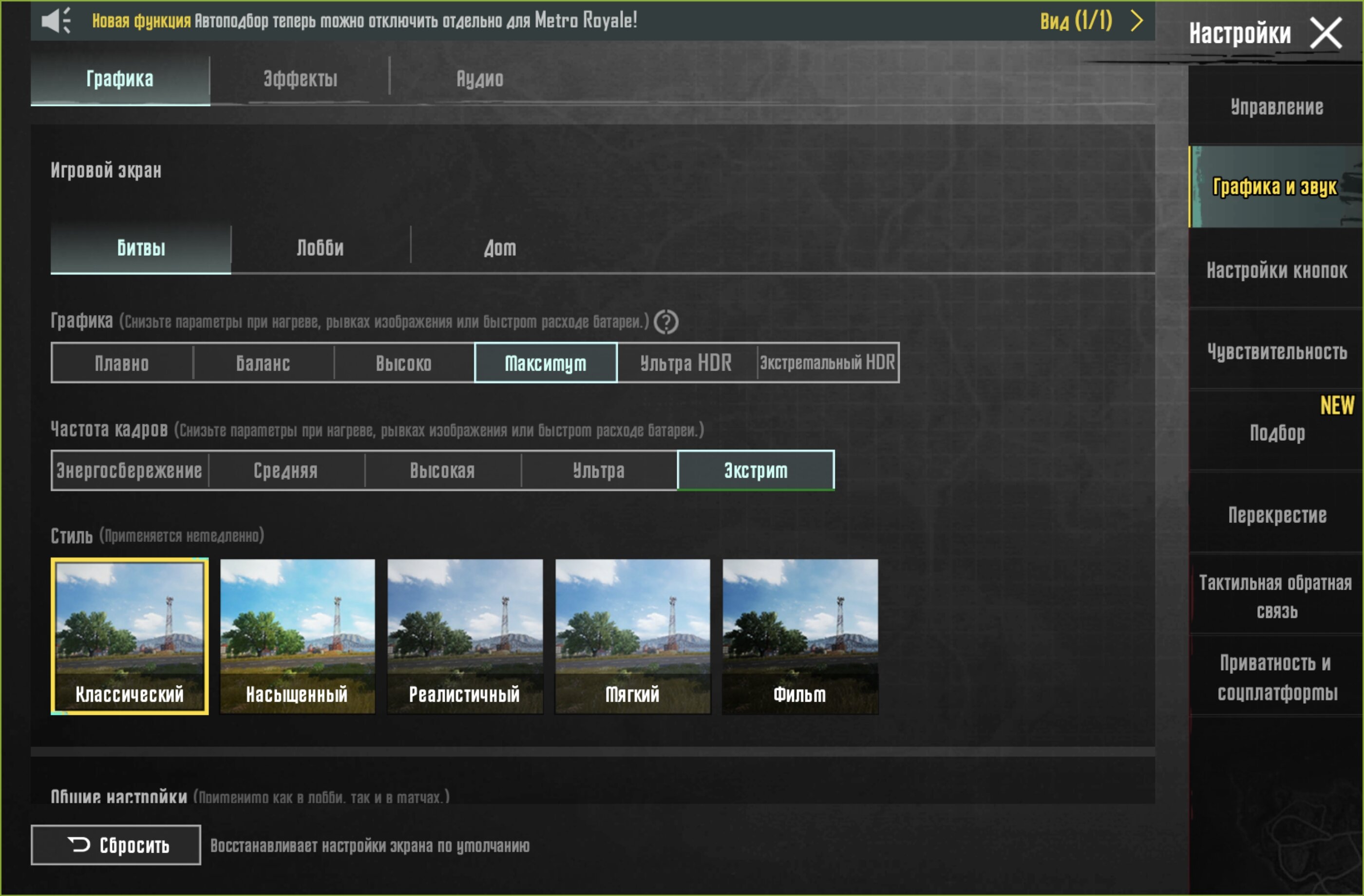Choose Энергосбережение frame rate
Image resolution: width=1364 pixels, height=896 pixels.
coord(130,470)
